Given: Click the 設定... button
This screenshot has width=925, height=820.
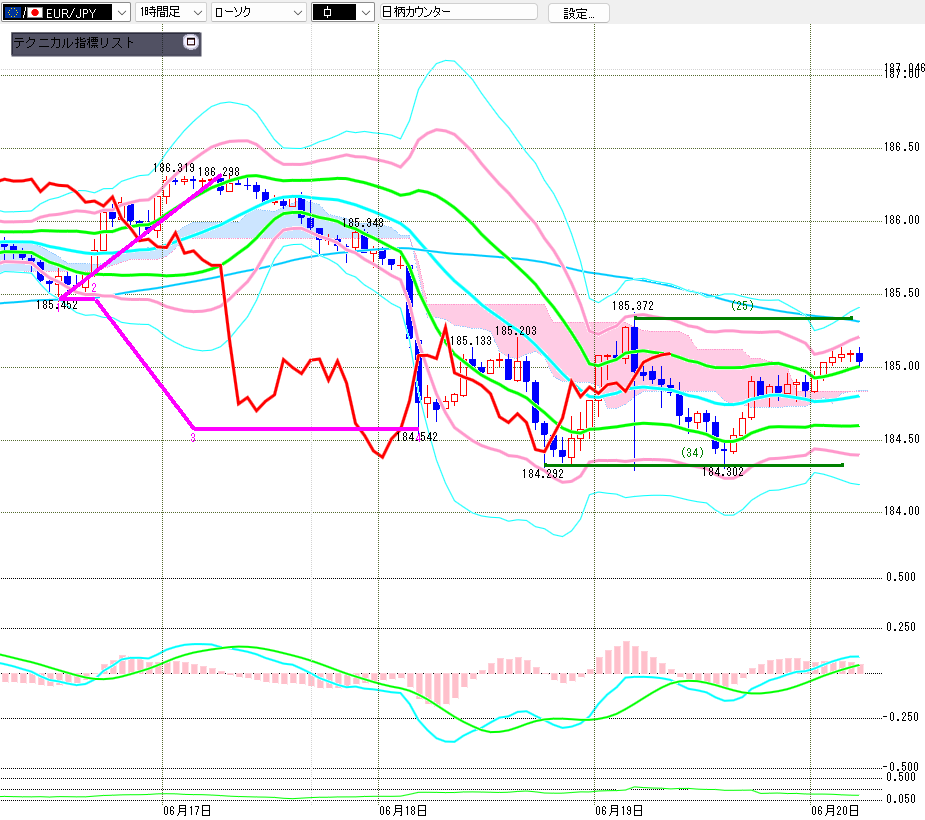Looking at the screenshot, I should tap(579, 13).
